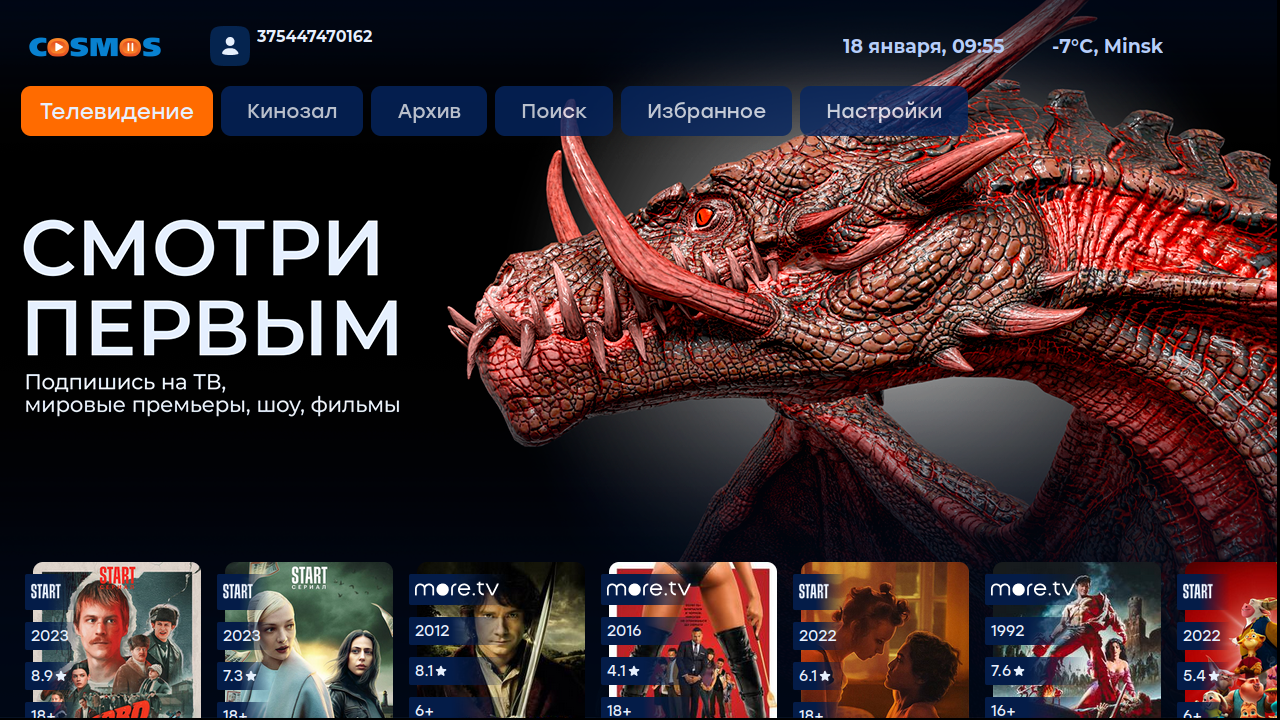Click the Подпишись на ТВ subtitle text
This screenshot has height=720, width=1280.
[212, 394]
